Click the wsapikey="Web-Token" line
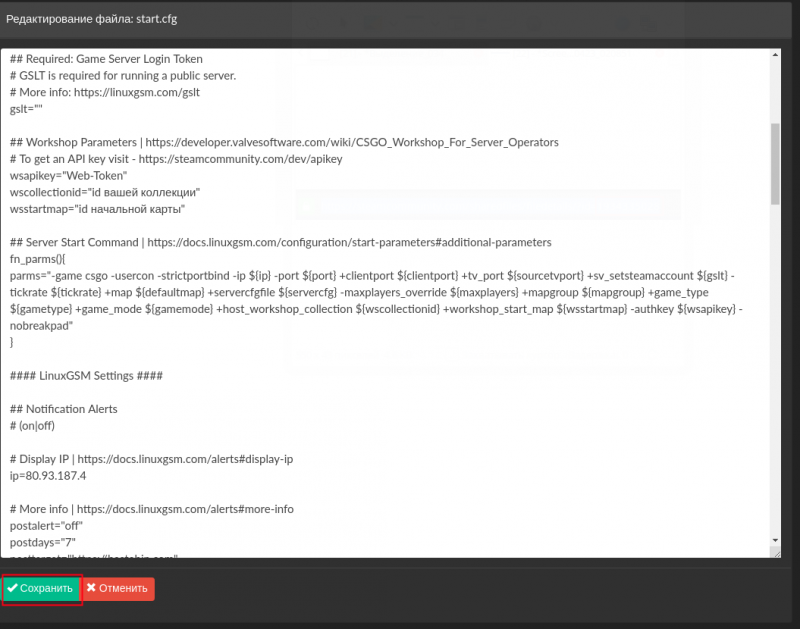Screen dimensions: 800x629 point(68,175)
